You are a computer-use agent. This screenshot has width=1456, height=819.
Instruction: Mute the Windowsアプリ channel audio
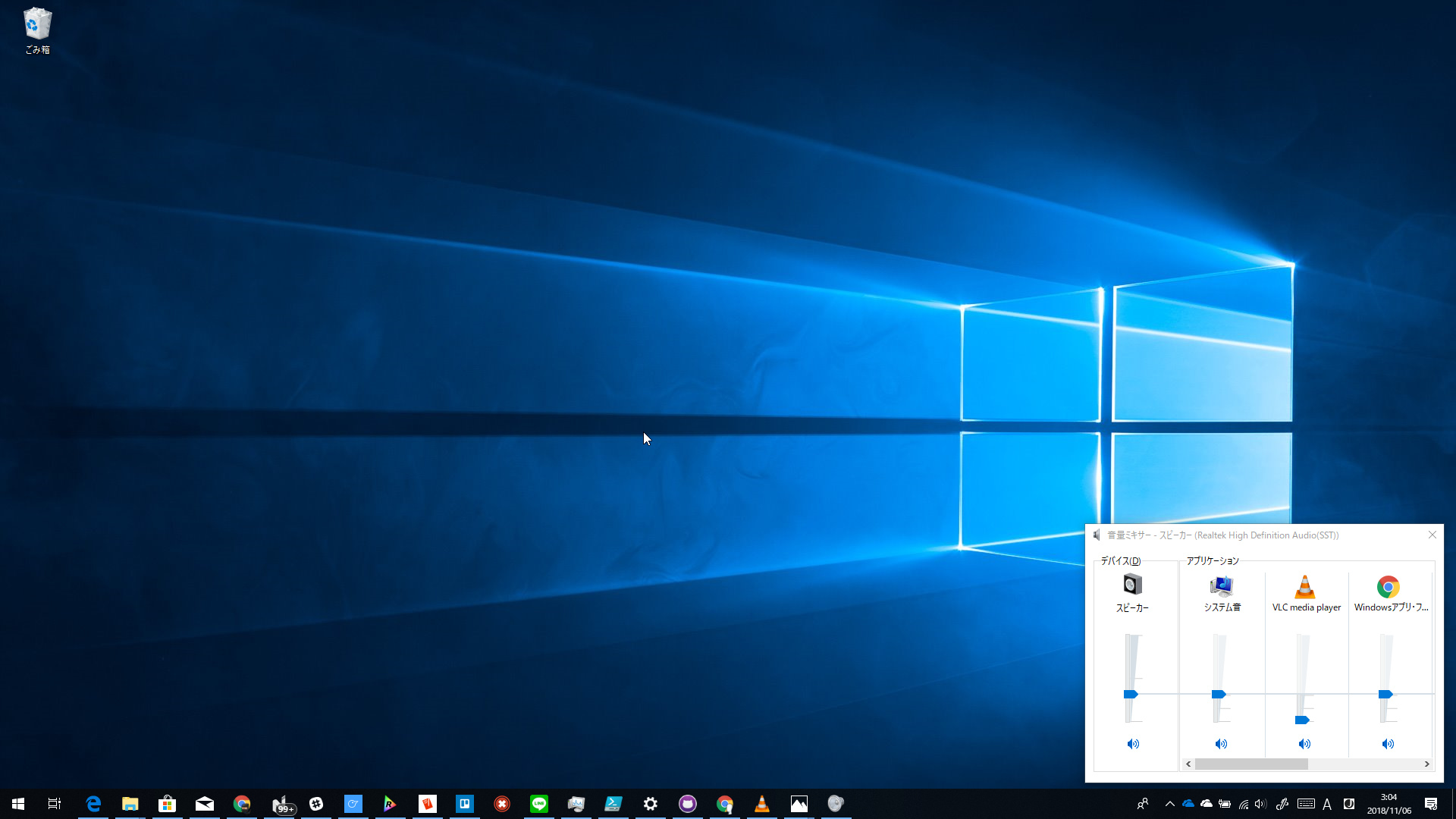tap(1388, 744)
